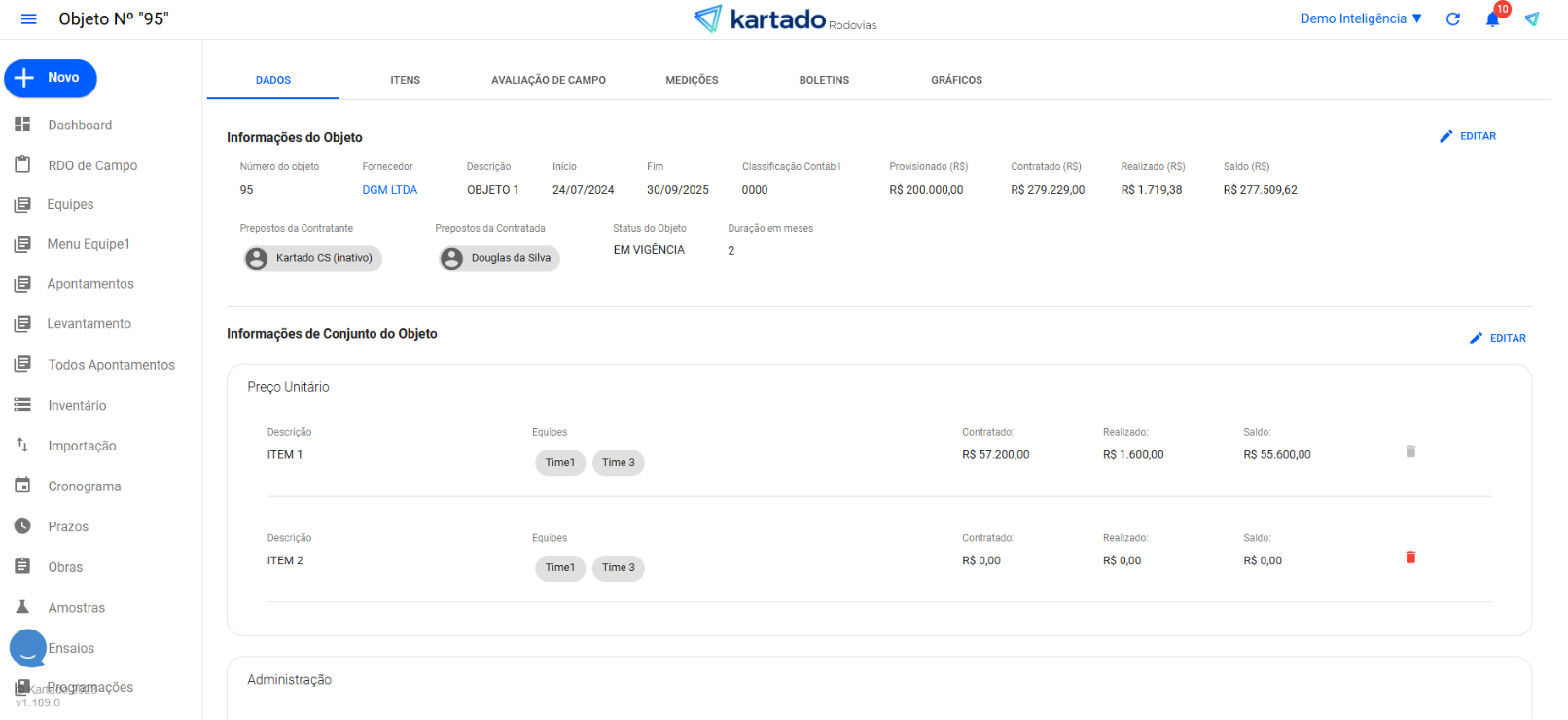The height and width of the screenshot is (720, 1568).
Task: Click the Kartado logo icon at top right
Action: coord(1532,19)
